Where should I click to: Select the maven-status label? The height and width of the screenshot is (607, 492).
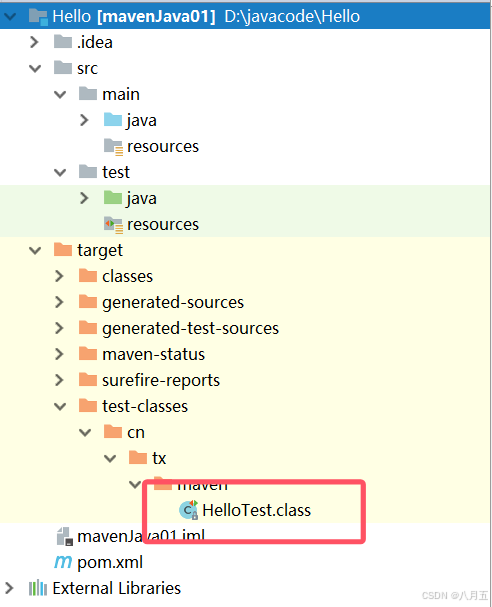(x=153, y=354)
